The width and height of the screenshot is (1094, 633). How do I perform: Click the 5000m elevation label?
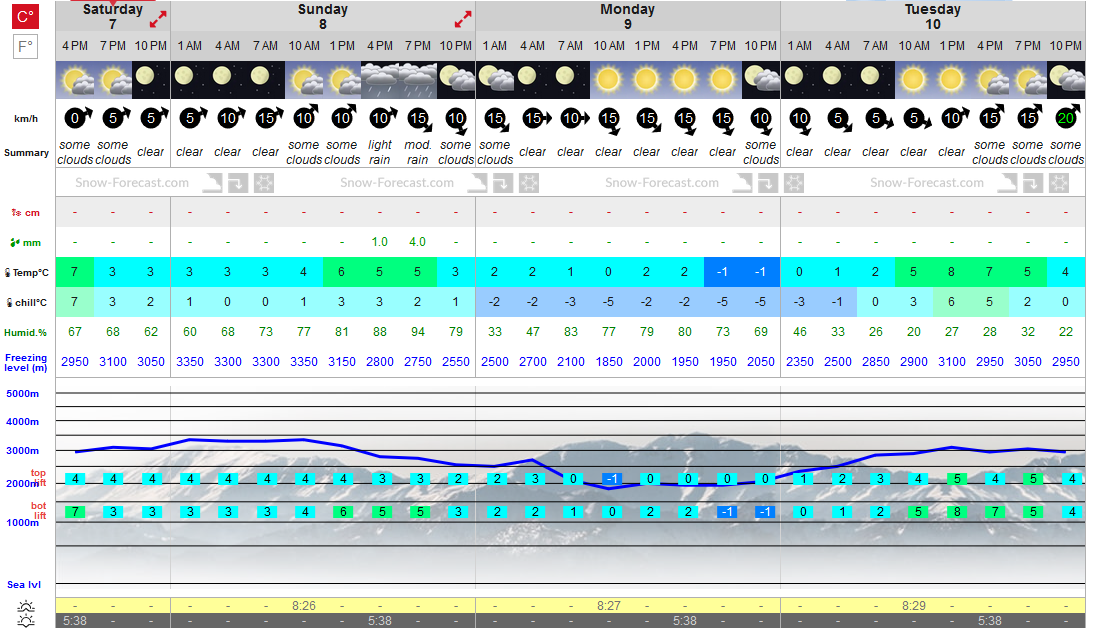[x=22, y=394]
